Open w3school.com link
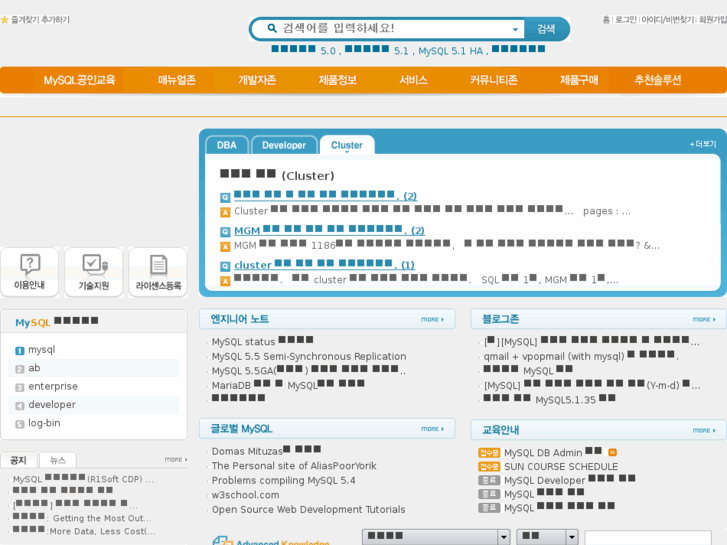The width and height of the screenshot is (727, 545). point(245,495)
